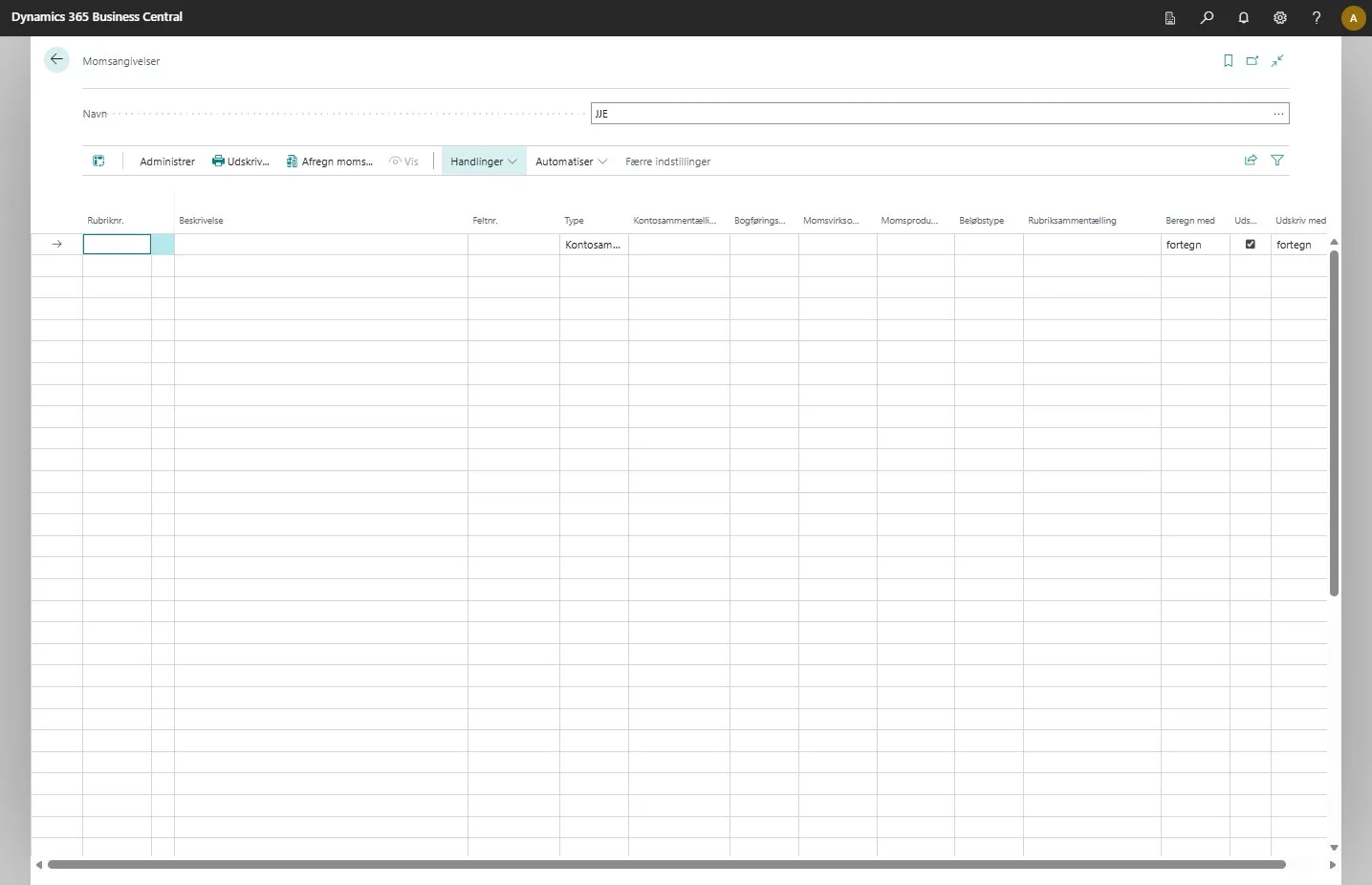This screenshot has width=1372, height=885.
Task: Open the Automatiser menu
Action: coord(571,162)
